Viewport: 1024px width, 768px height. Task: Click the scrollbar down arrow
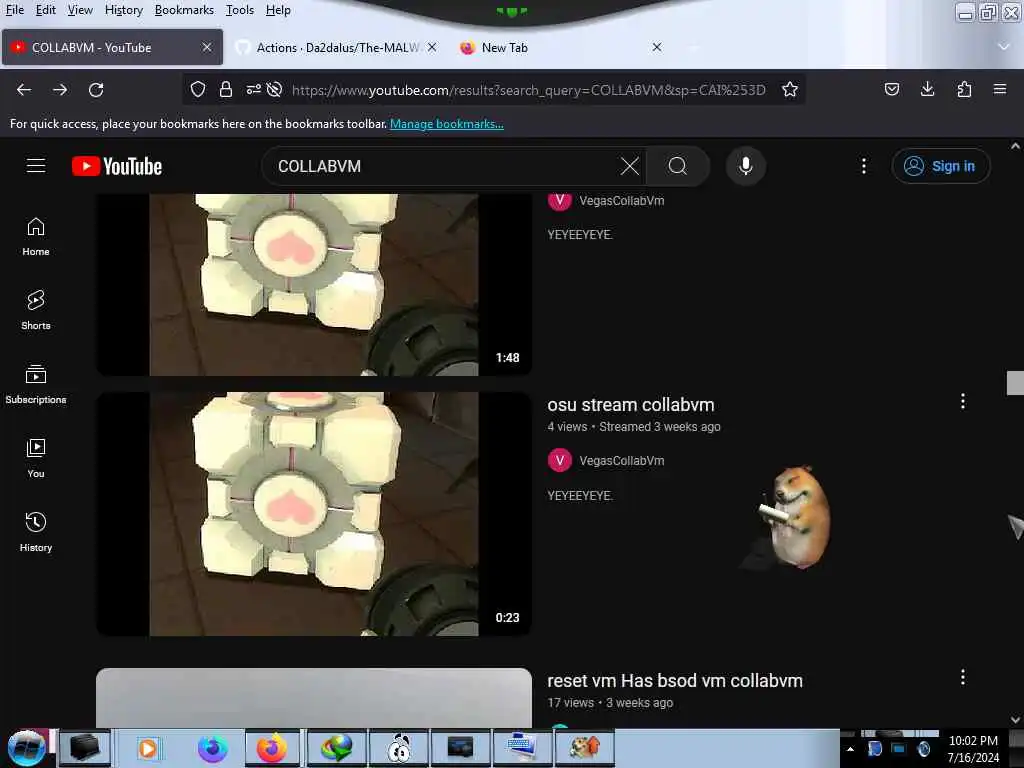(1015, 719)
